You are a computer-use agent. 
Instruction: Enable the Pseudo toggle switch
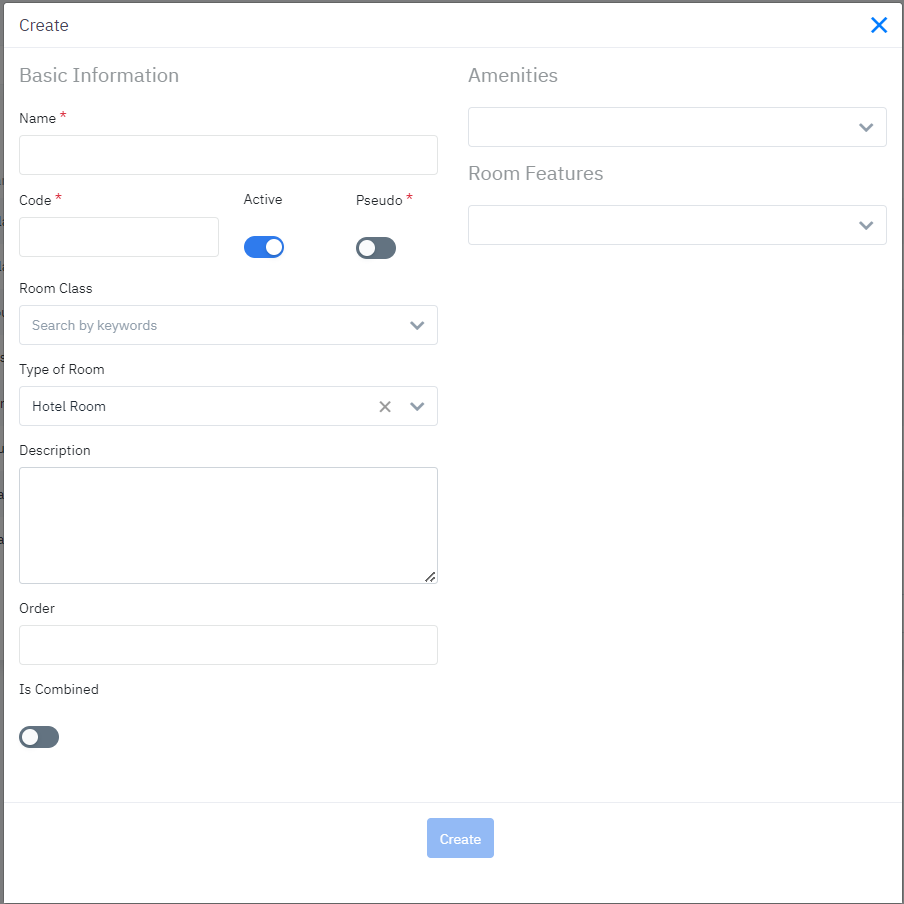[x=376, y=248]
